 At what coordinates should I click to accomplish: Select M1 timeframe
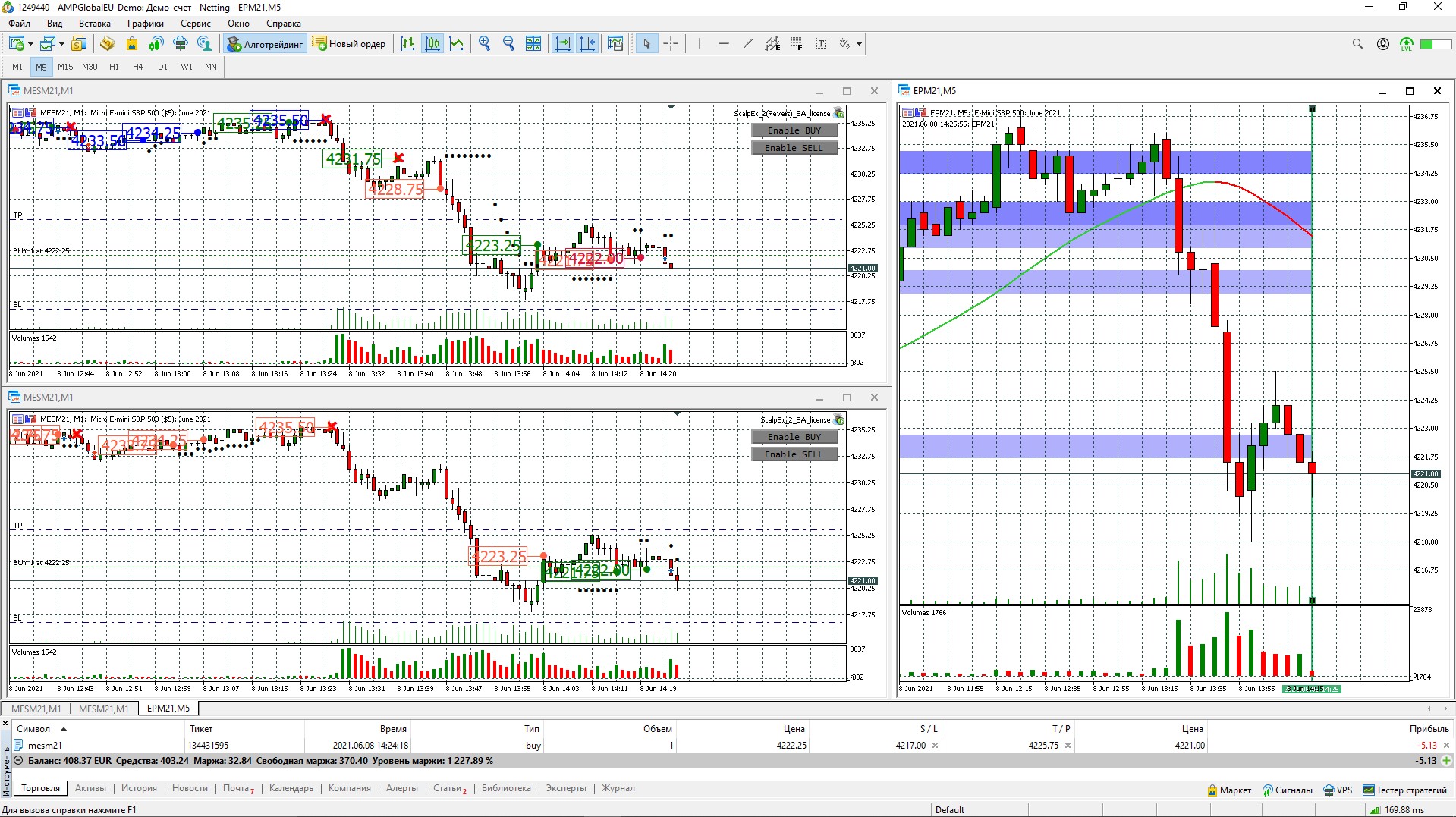tap(17, 67)
